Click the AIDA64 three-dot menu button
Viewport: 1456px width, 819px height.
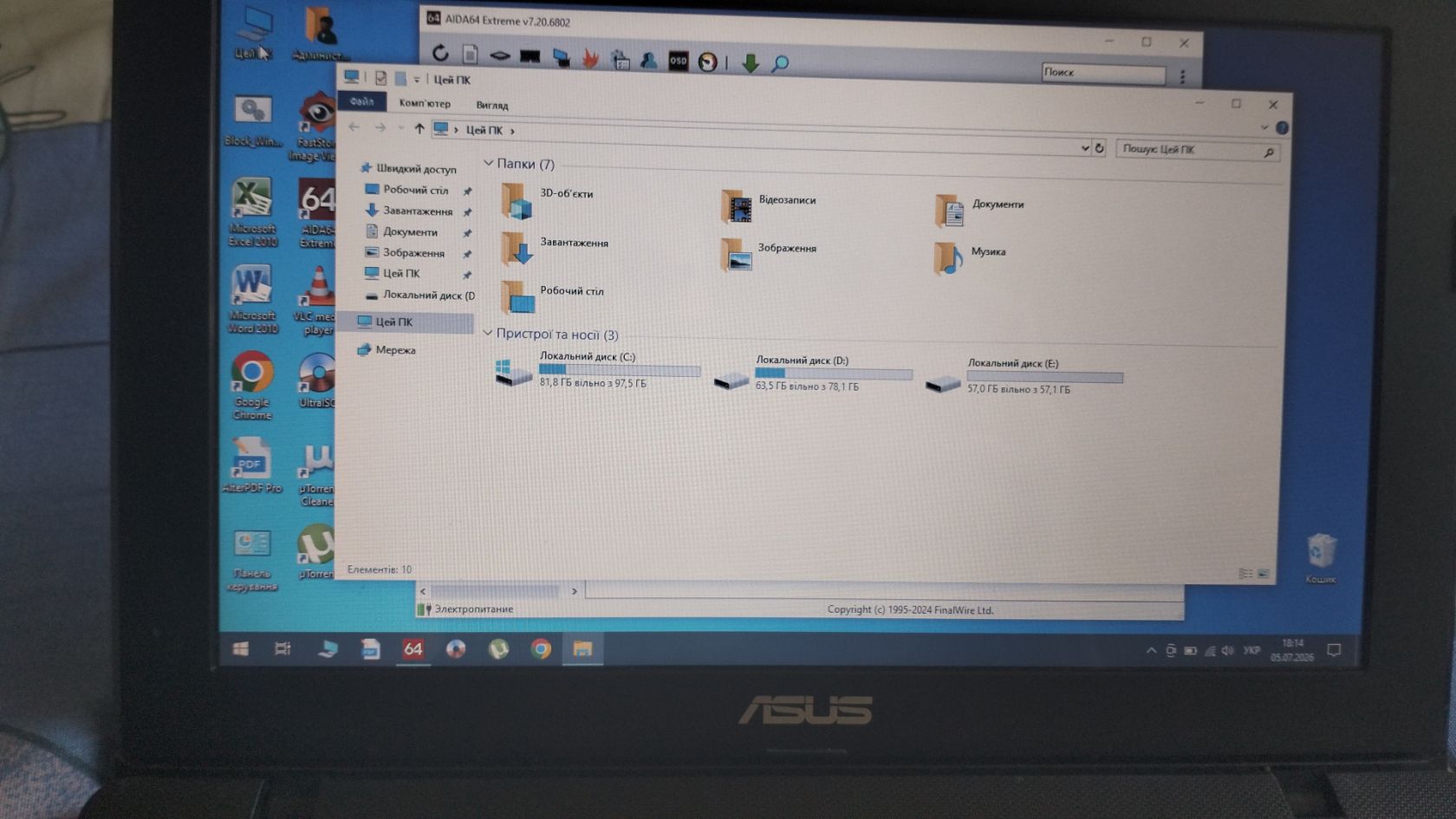click(1182, 77)
